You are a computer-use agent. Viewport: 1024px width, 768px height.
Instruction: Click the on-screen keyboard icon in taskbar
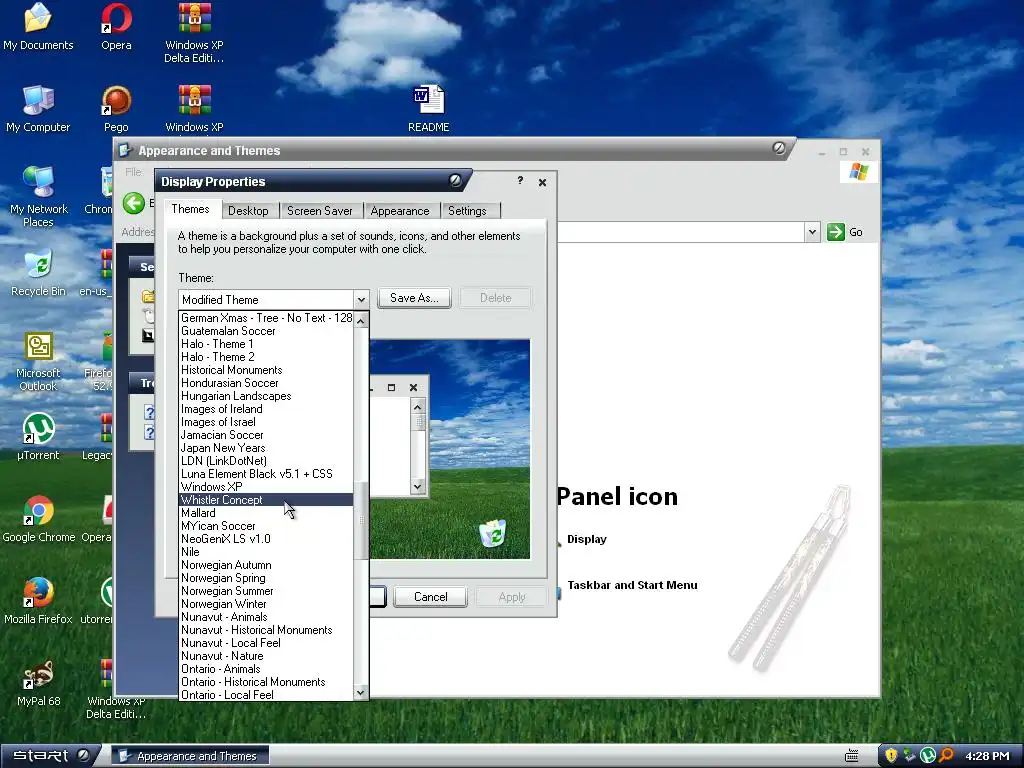click(x=852, y=756)
